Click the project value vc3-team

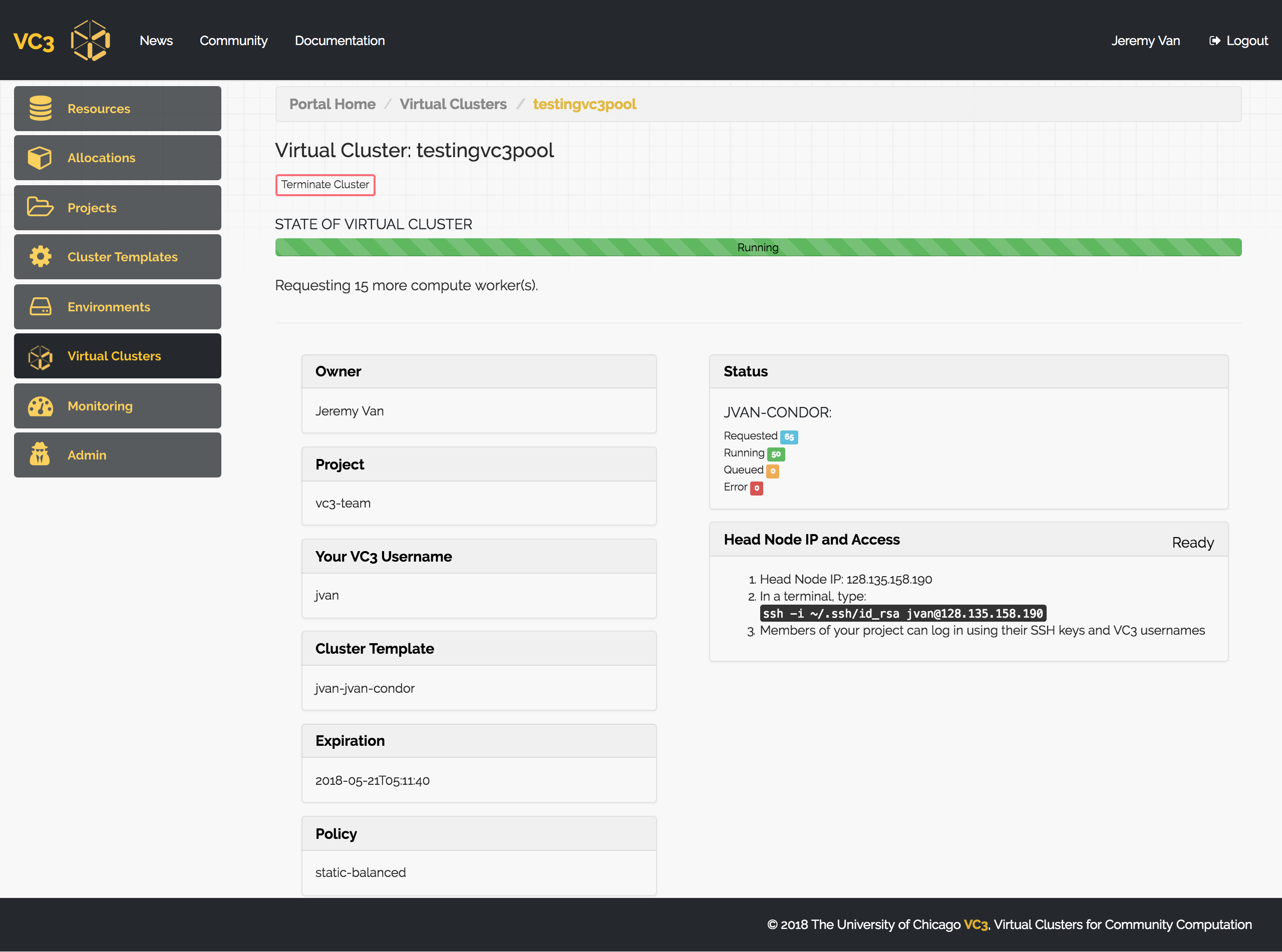(343, 503)
